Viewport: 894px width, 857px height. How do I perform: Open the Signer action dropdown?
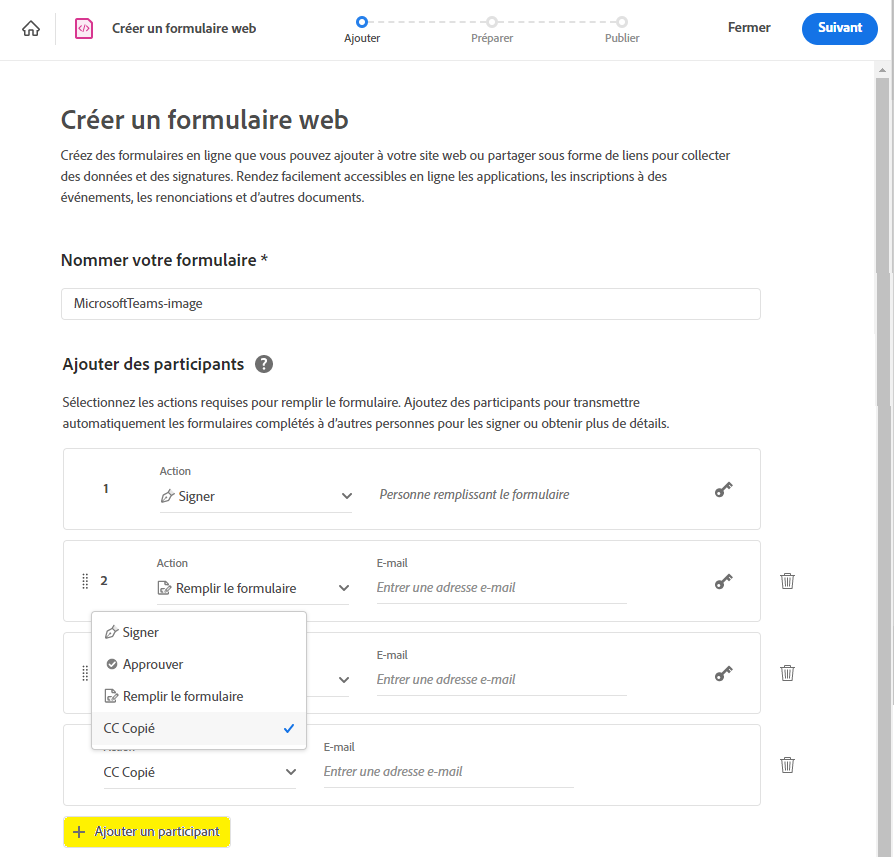pos(256,496)
